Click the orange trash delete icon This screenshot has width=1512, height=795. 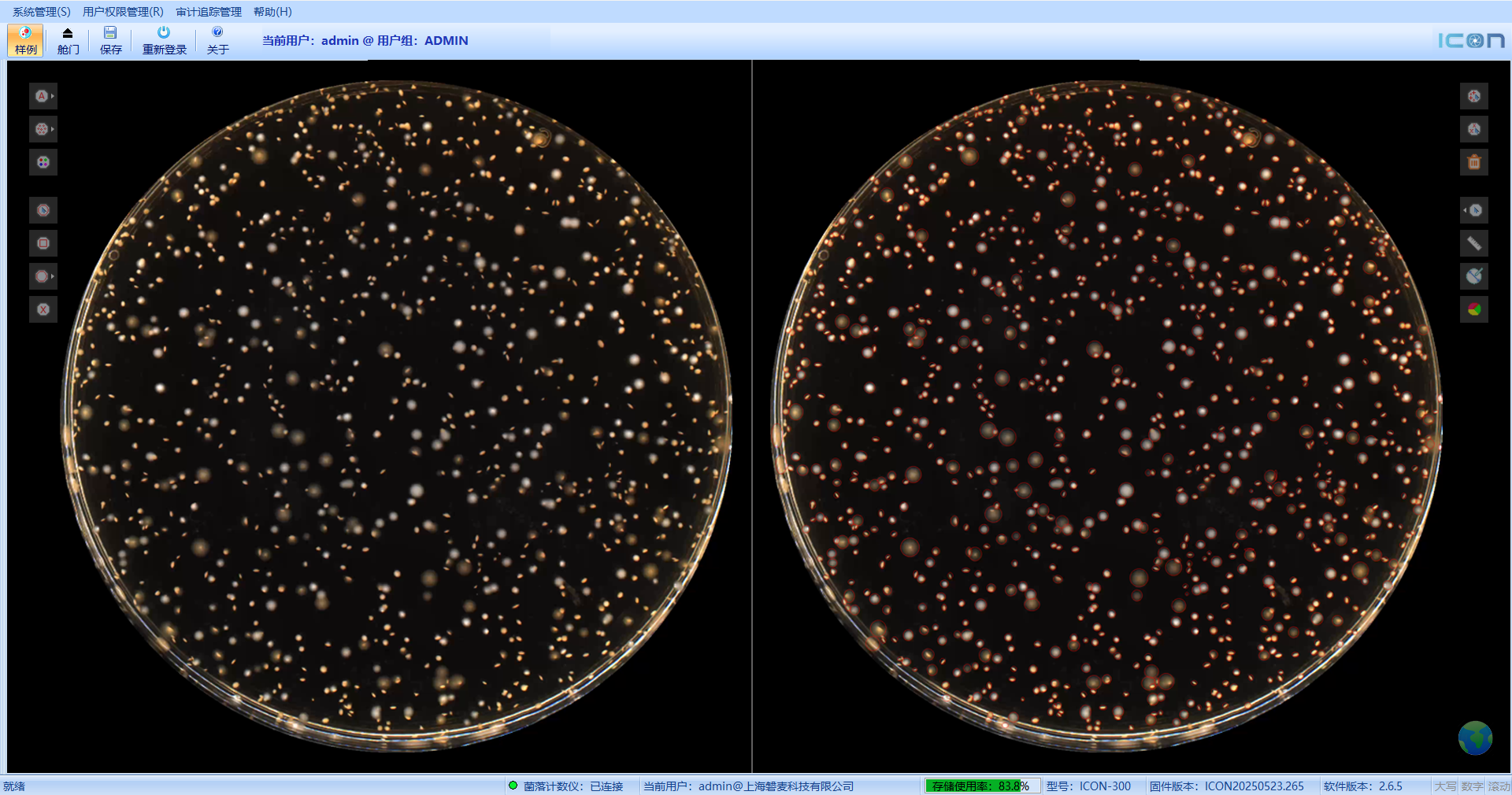(1473, 162)
